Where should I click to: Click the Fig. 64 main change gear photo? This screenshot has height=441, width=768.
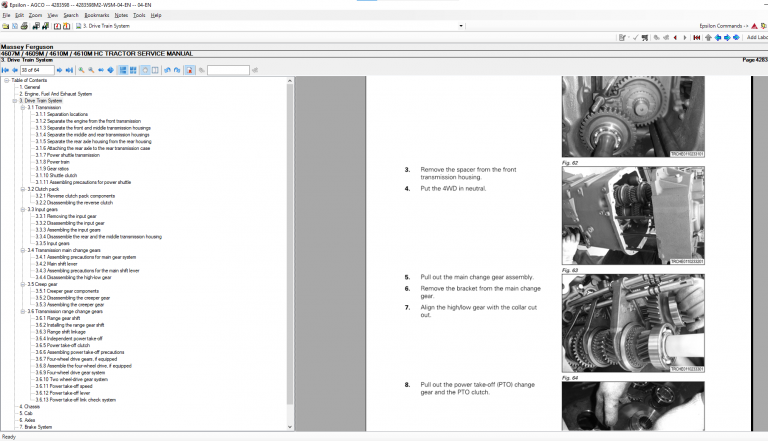(633, 323)
